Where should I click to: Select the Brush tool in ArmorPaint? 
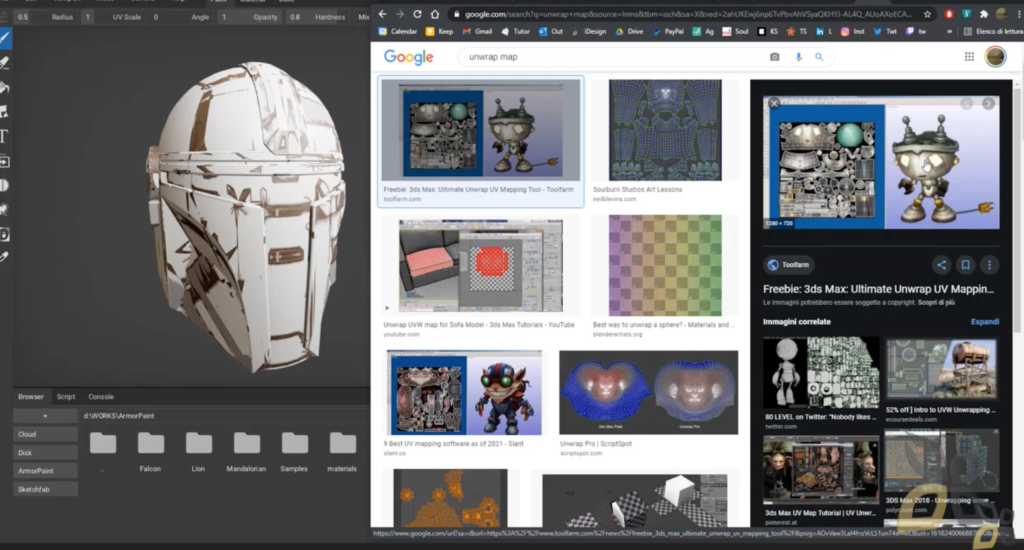pos(5,38)
